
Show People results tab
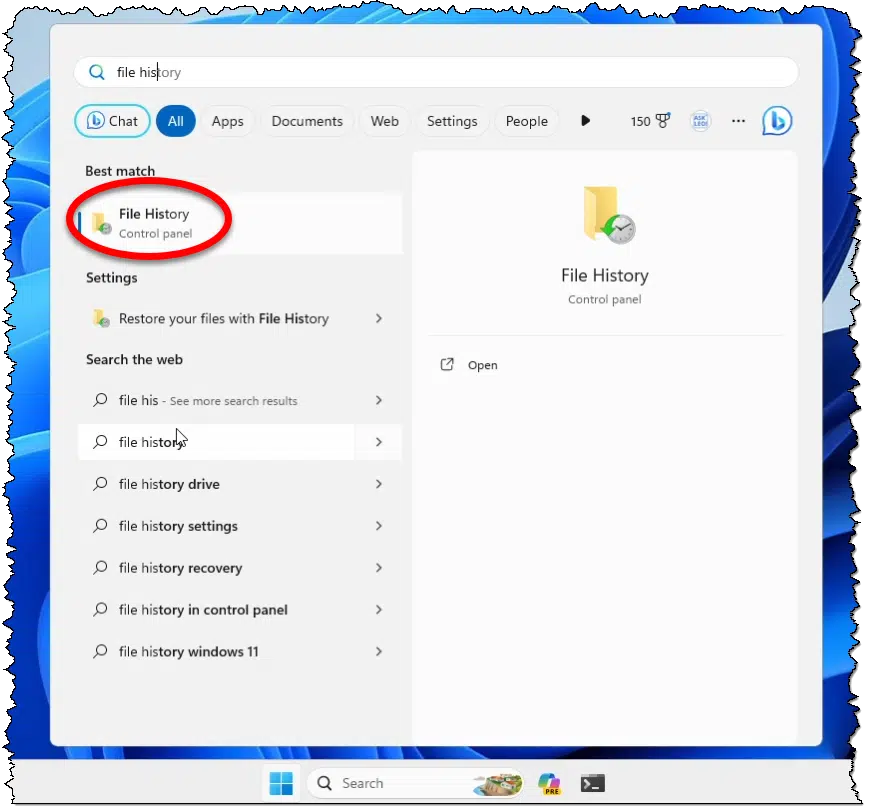(x=526, y=121)
